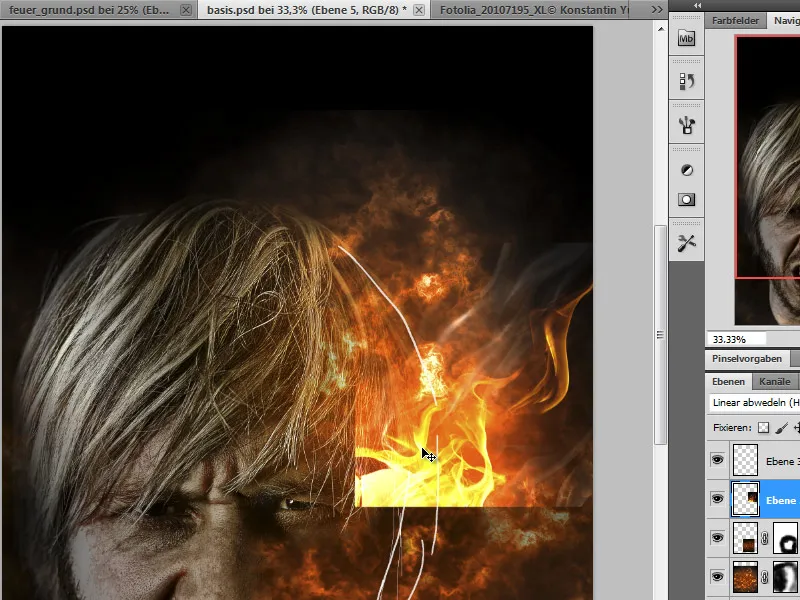800x600 pixels.
Task: Show hidden document tabs via double chevron
Action: [657, 10]
